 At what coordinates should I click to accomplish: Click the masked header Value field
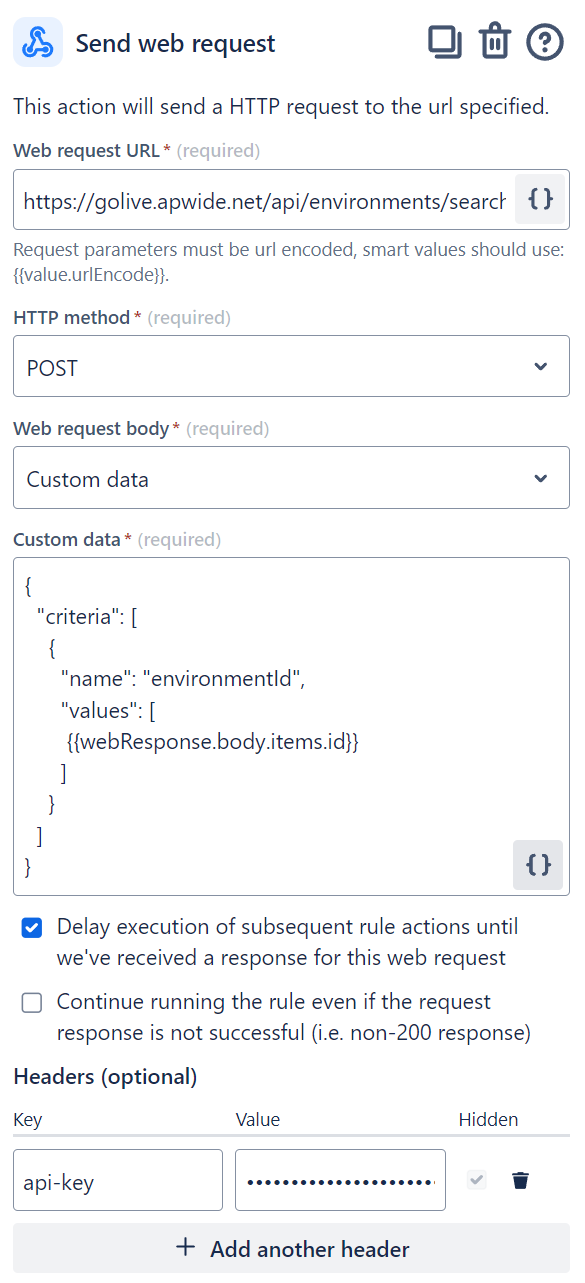(x=340, y=1180)
